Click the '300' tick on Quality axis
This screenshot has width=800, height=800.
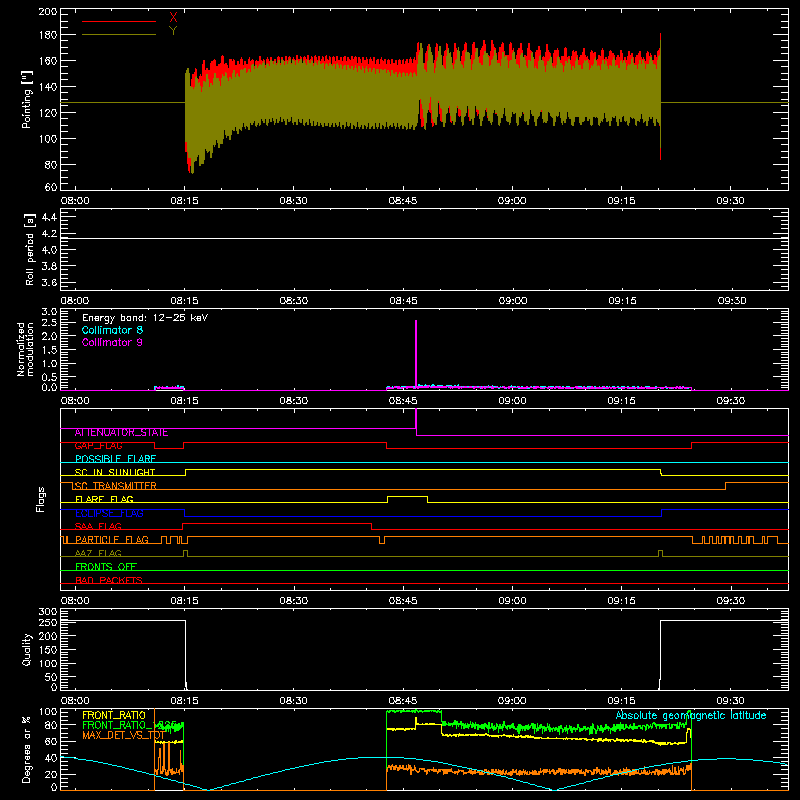(48, 612)
